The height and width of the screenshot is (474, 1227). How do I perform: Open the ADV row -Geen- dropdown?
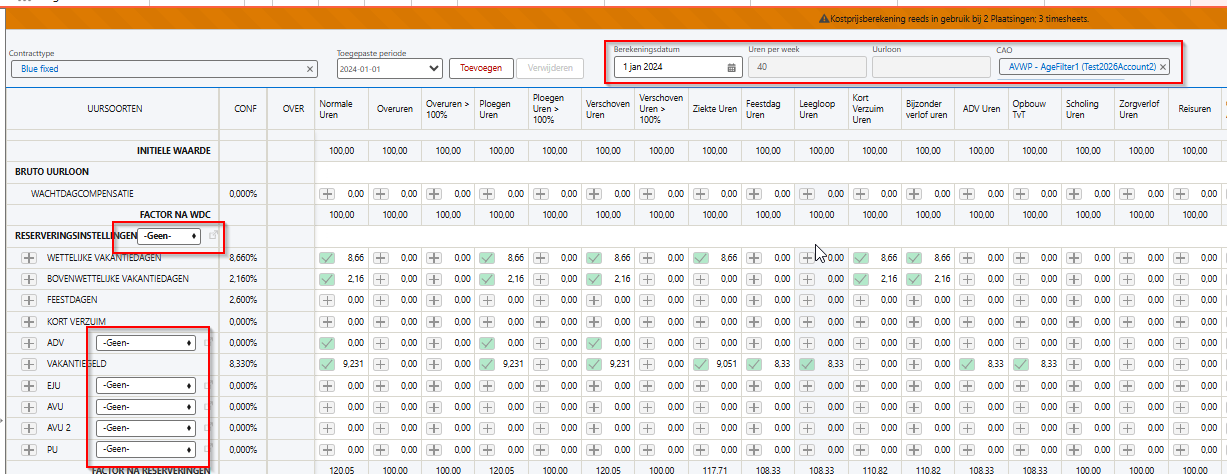pos(145,343)
